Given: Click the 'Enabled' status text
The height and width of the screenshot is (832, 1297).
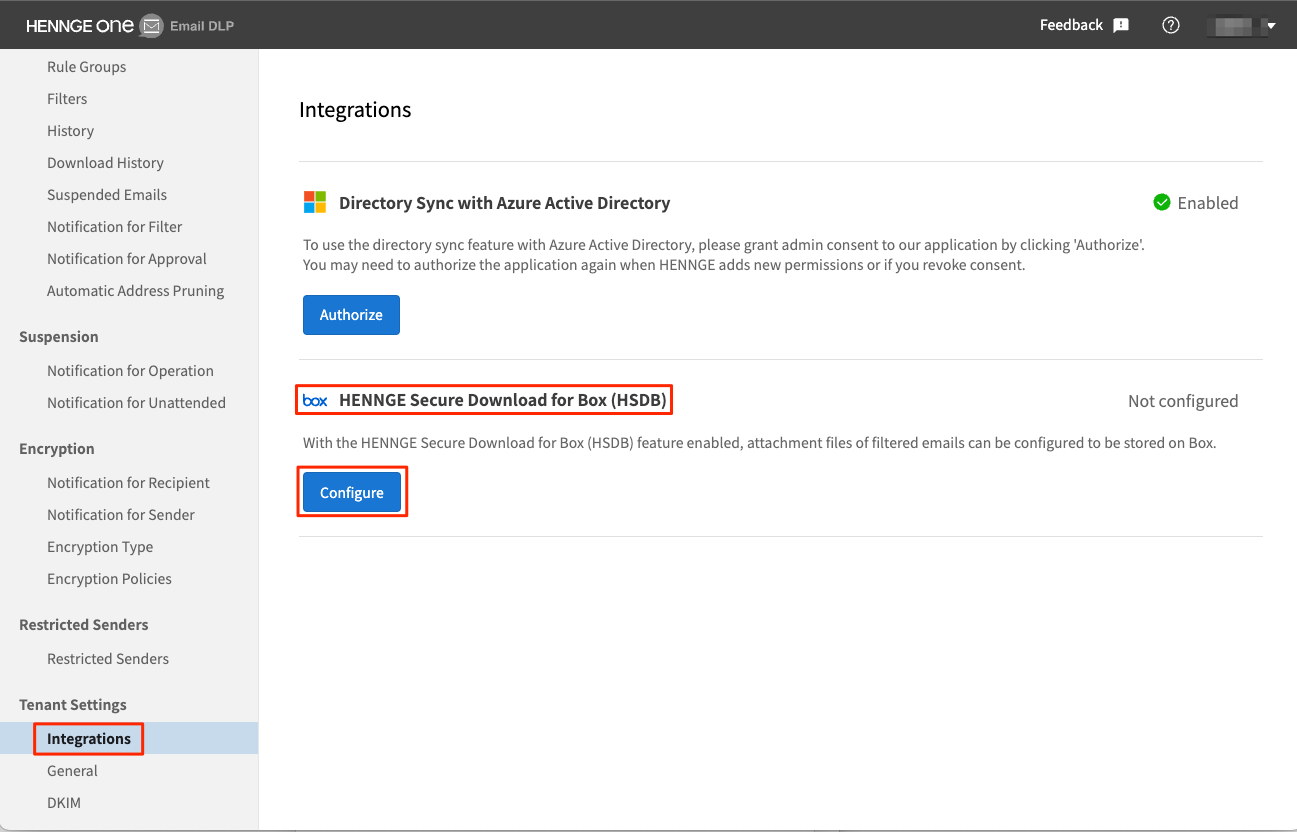Looking at the screenshot, I should tap(1208, 203).
